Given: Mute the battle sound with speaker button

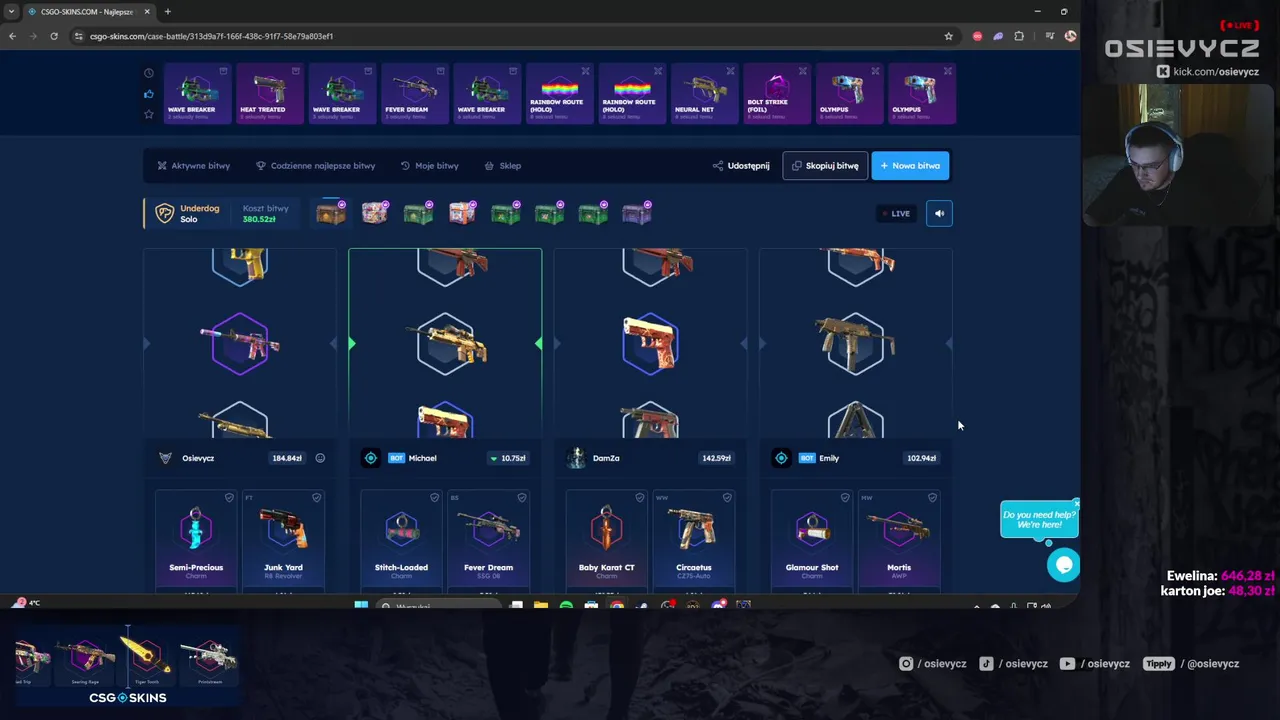Looking at the screenshot, I should point(939,213).
